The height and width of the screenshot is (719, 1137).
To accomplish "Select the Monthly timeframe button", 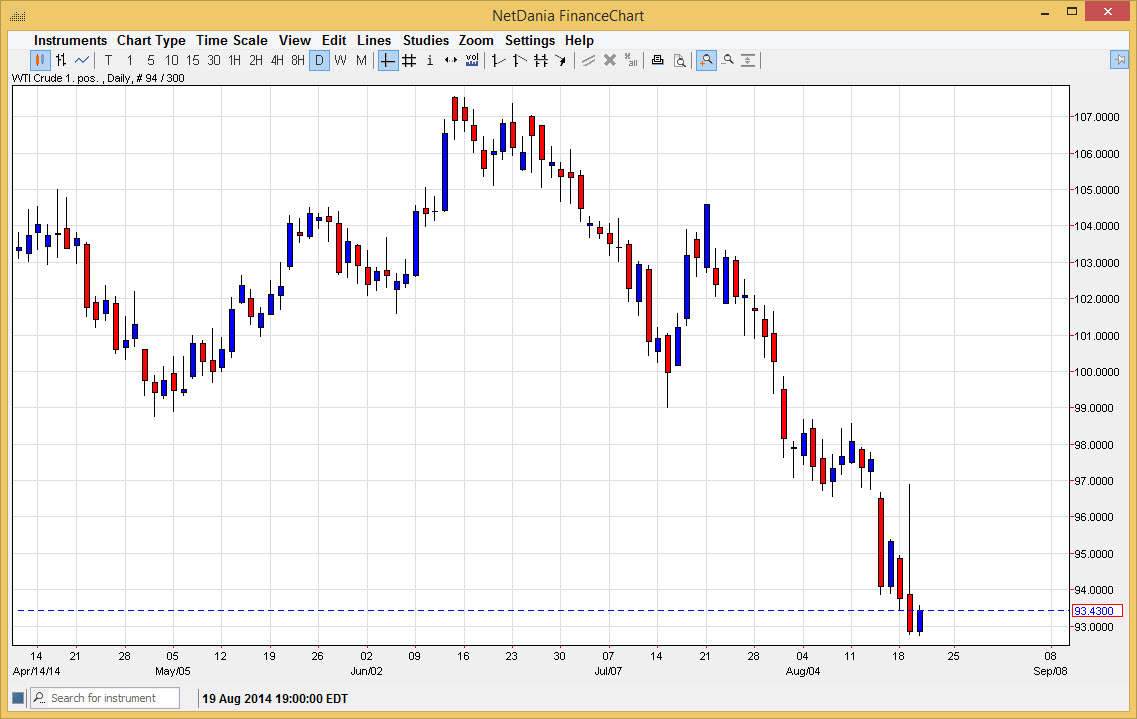I will click(361, 60).
